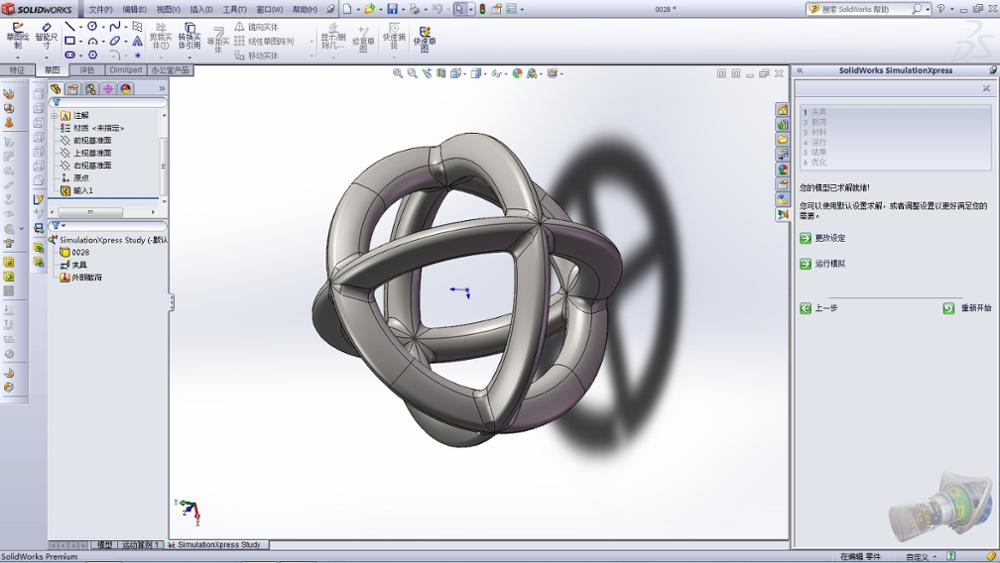Screen dimensions: 1000x563
Task: Click the Smart Dimension (智能尺寸) tool
Action: click(46, 37)
